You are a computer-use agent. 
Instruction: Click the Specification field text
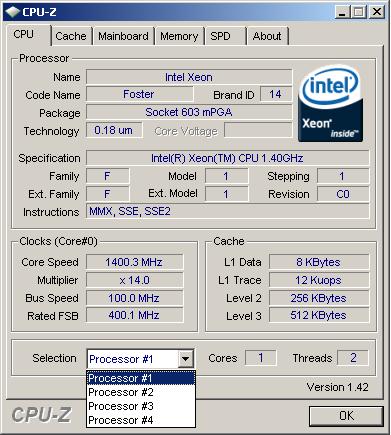pyautogui.click(x=227, y=158)
